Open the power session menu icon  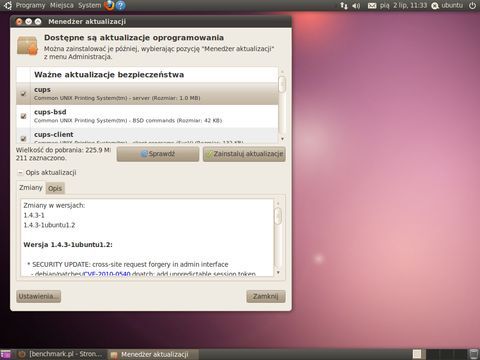pos(472,6)
